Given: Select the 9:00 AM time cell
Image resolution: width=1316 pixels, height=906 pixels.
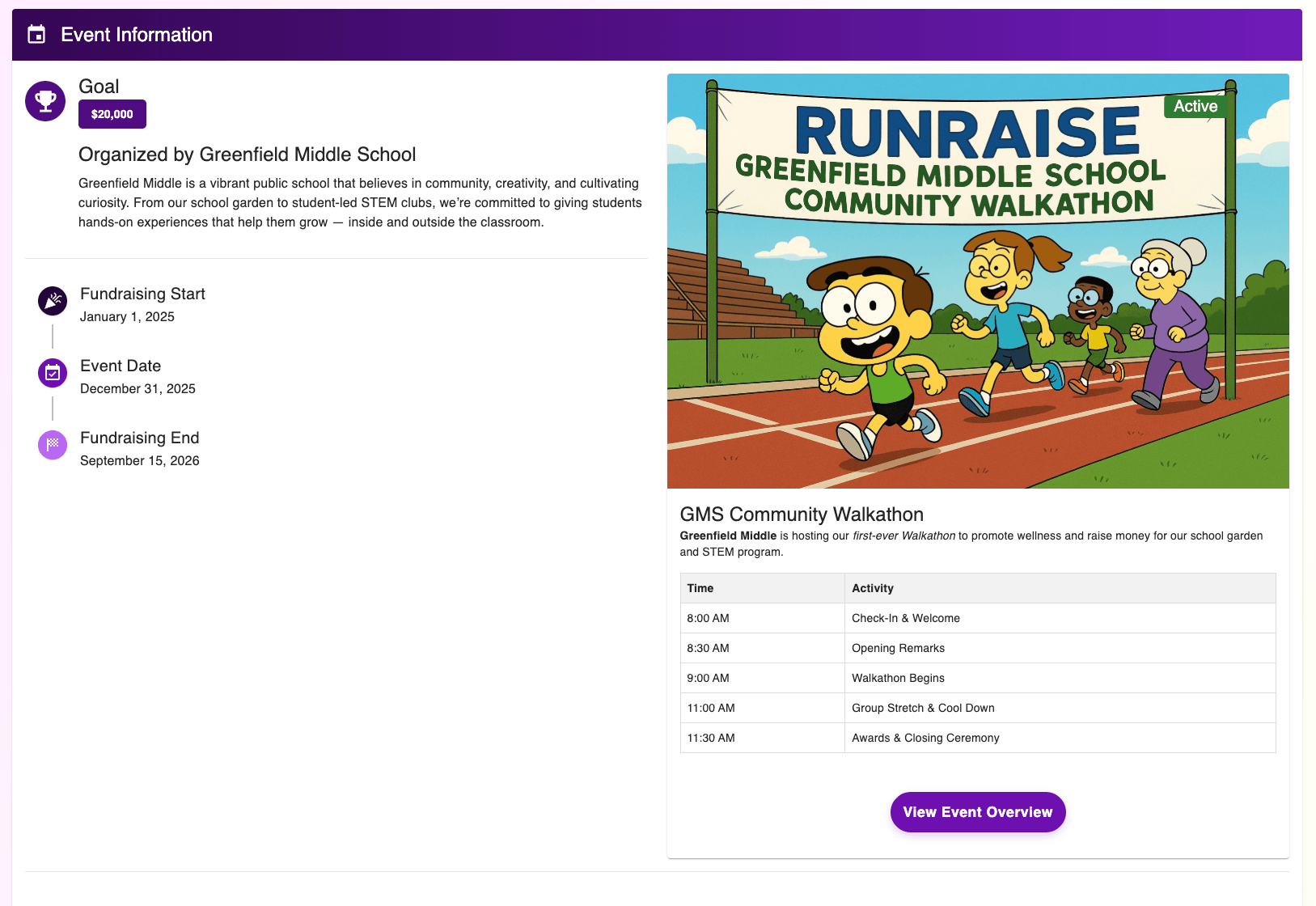Looking at the screenshot, I should (763, 678).
